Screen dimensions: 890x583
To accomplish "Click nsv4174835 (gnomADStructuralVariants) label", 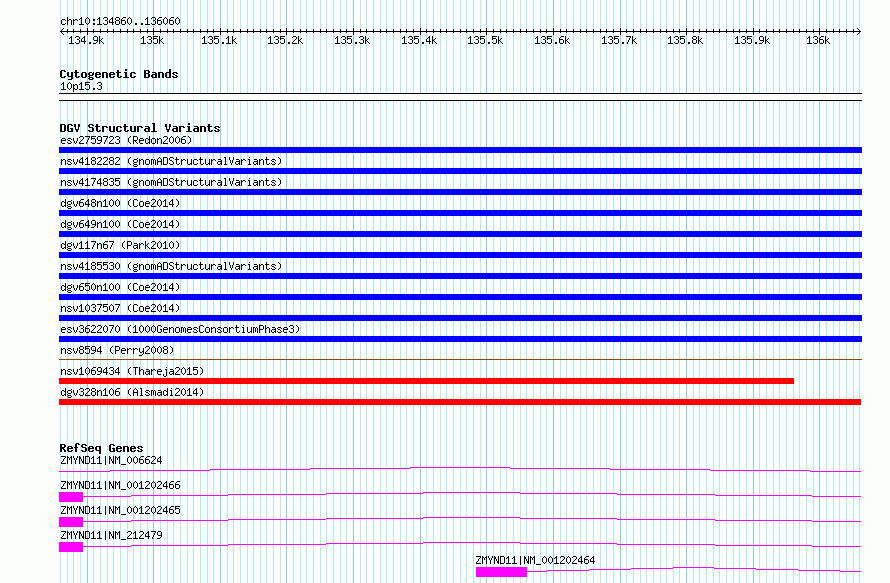I will pos(171,182).
